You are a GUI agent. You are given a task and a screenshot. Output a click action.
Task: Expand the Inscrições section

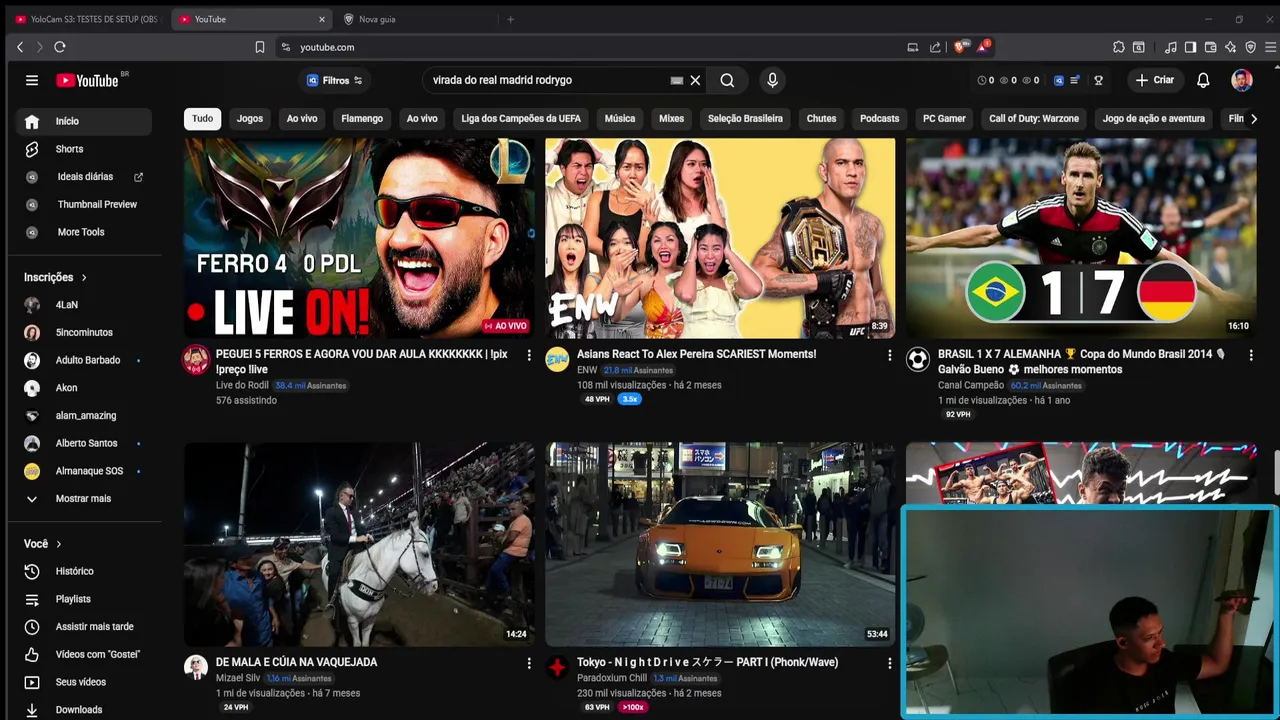(56, 277)
